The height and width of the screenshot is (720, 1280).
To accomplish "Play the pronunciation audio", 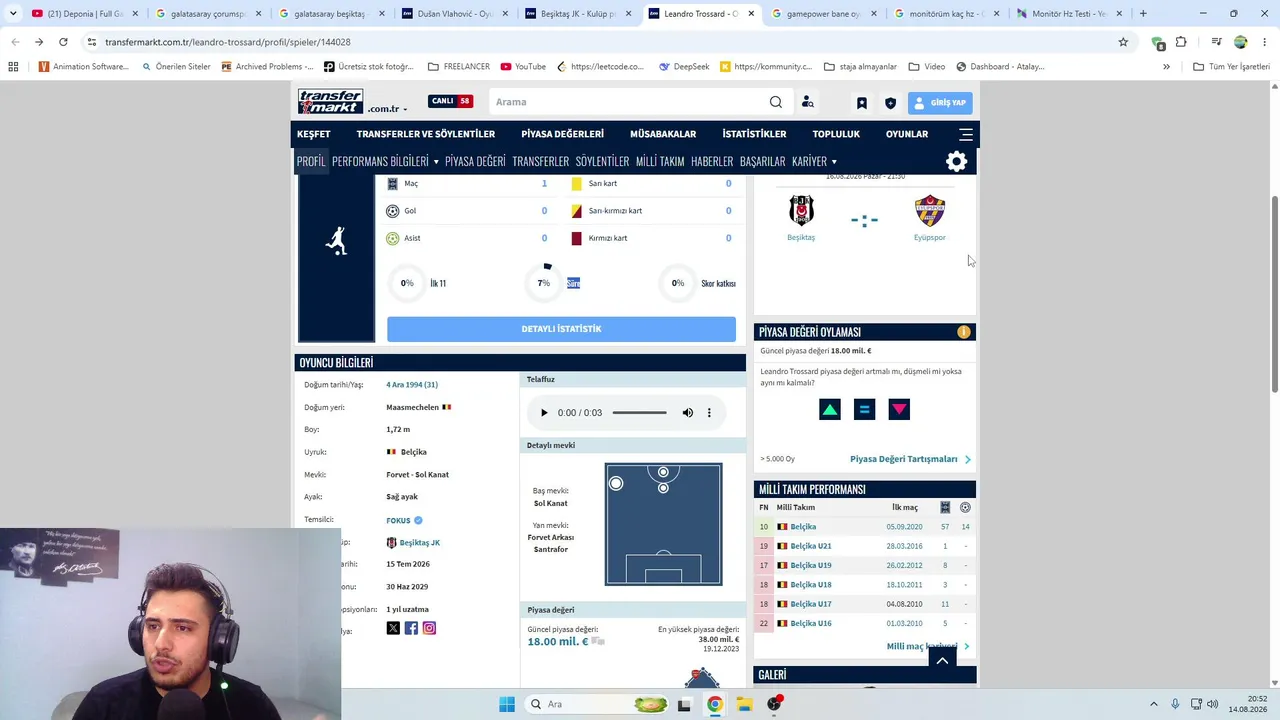I will click(544, 413).
